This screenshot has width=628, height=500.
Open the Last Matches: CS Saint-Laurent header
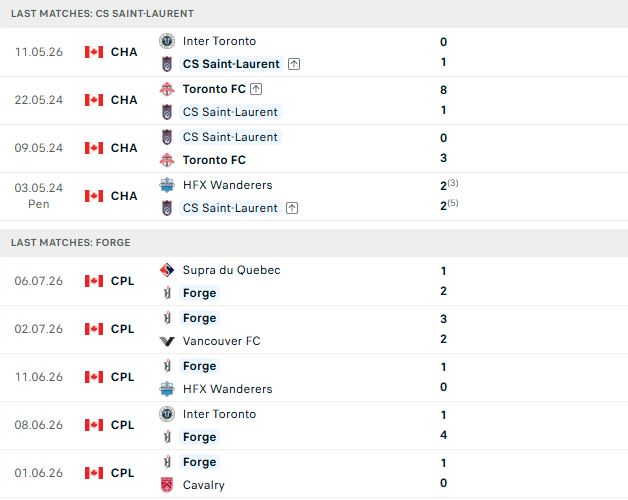(314, 14)
